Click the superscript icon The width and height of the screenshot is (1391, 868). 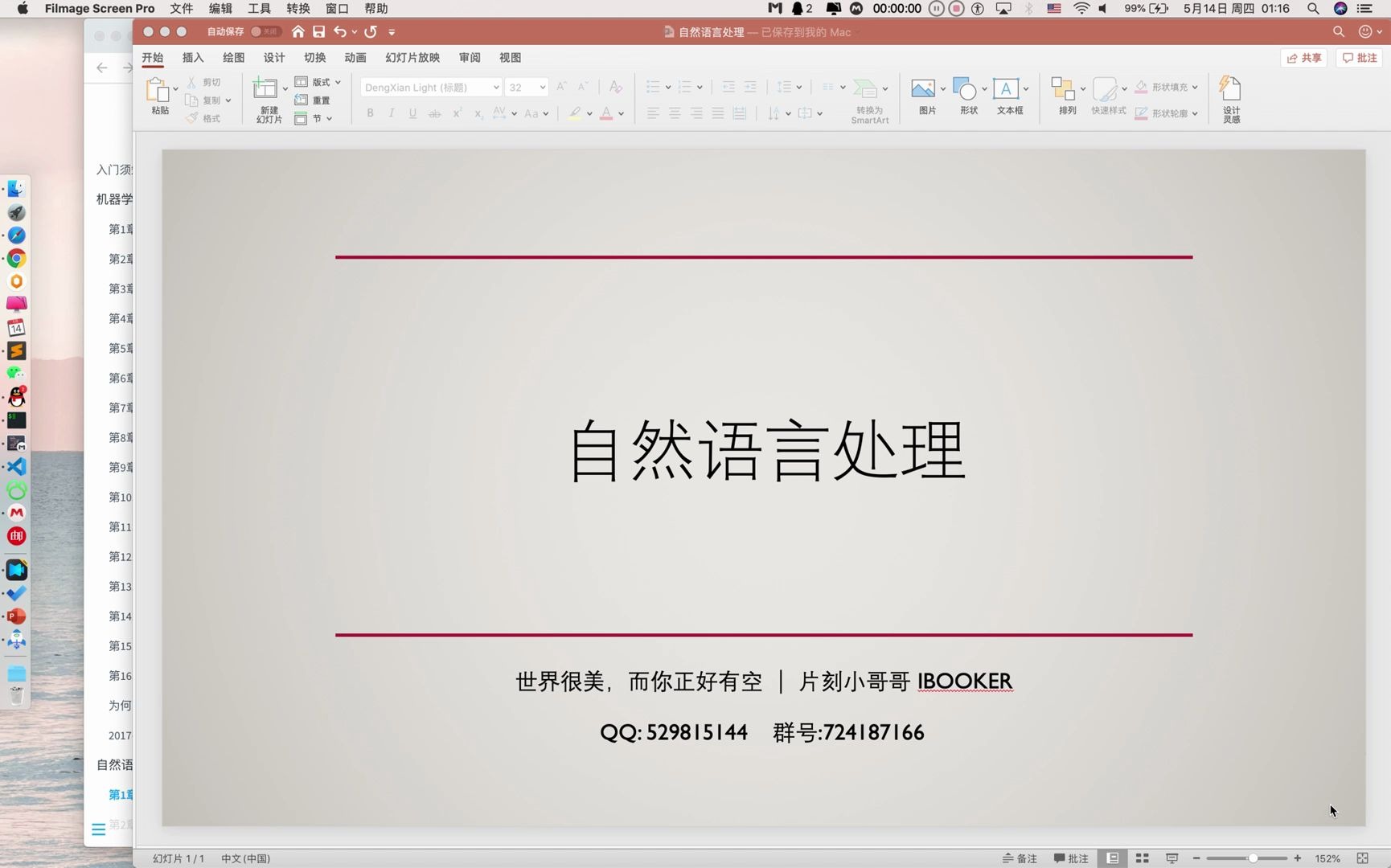tap(457, 113)
